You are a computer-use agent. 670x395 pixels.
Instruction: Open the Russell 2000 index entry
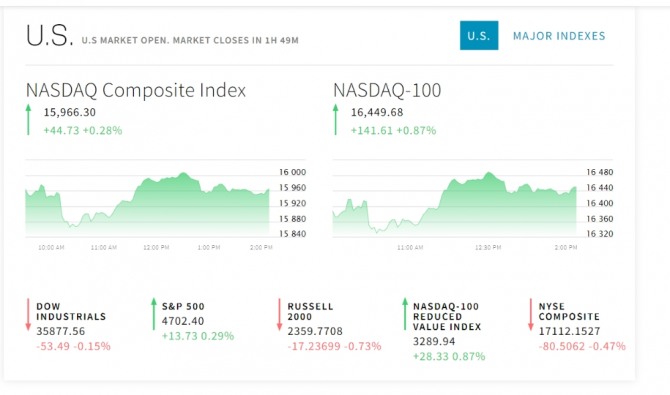point(310,312)
